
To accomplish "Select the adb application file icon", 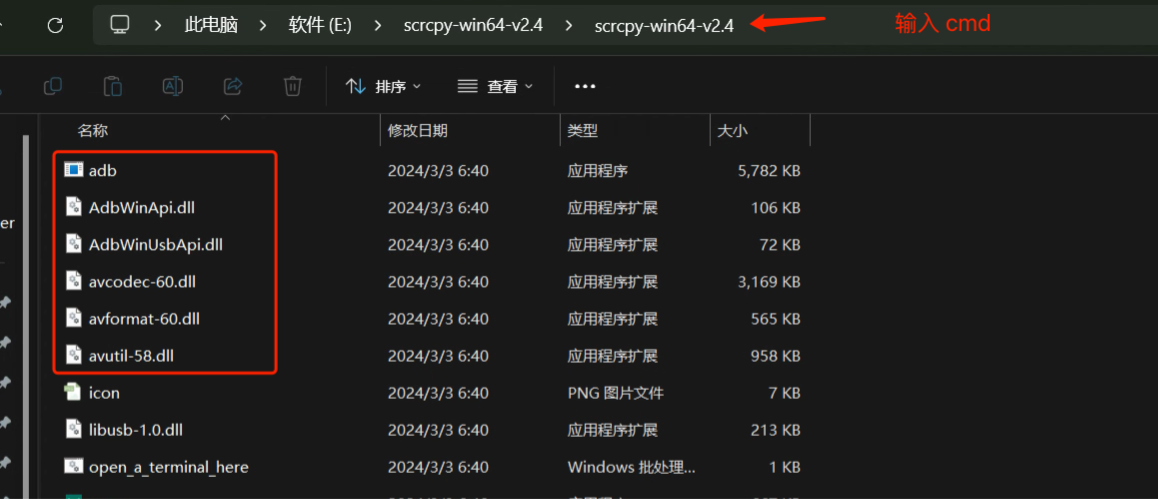I will pyautogui.click(x=73, y=170).
